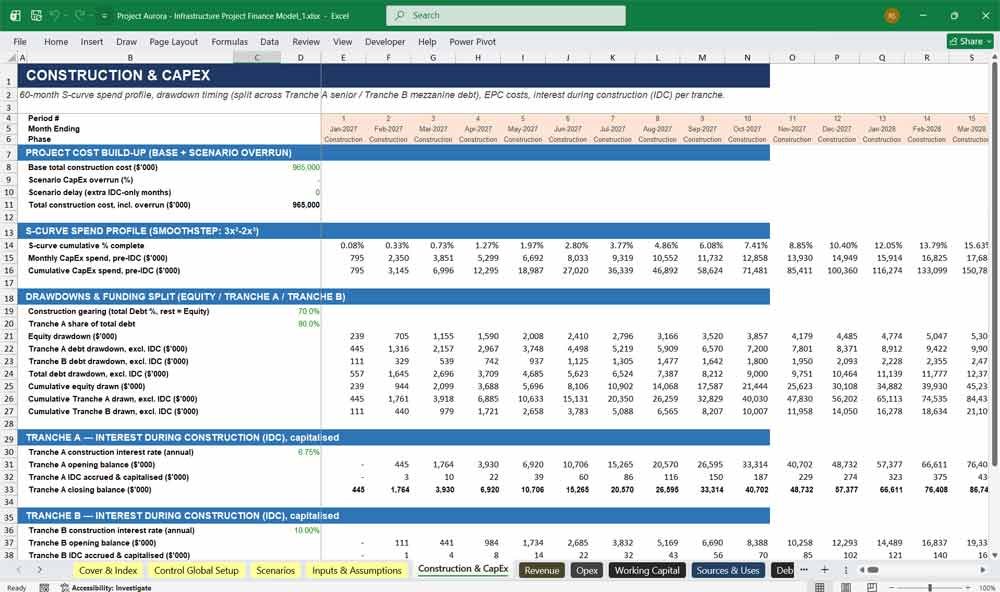Click the more sheets ellipsis
Viewport: 1000px width, 592px height.
pos(804,570)
